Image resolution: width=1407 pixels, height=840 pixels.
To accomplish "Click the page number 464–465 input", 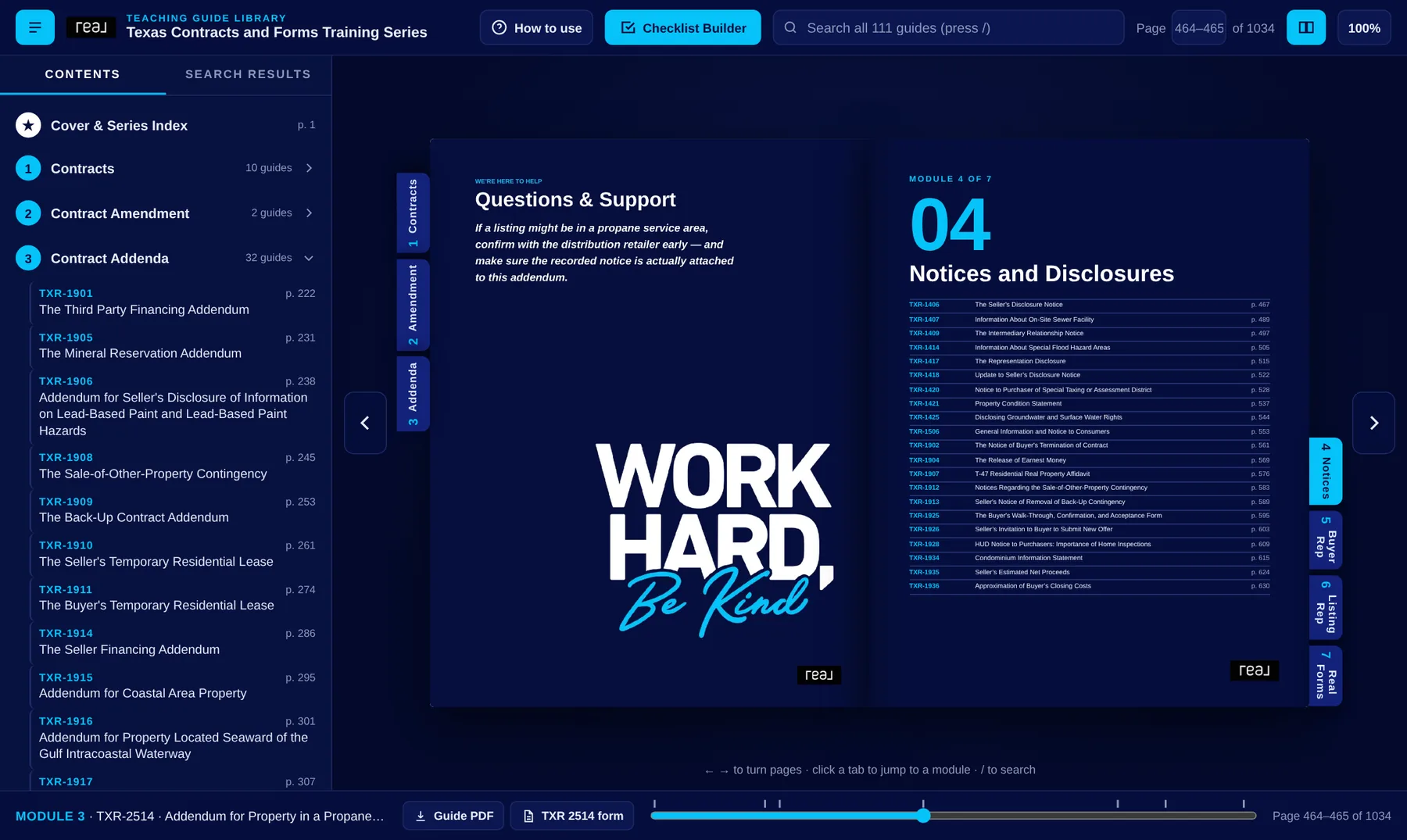I will tap(1198, 27).
